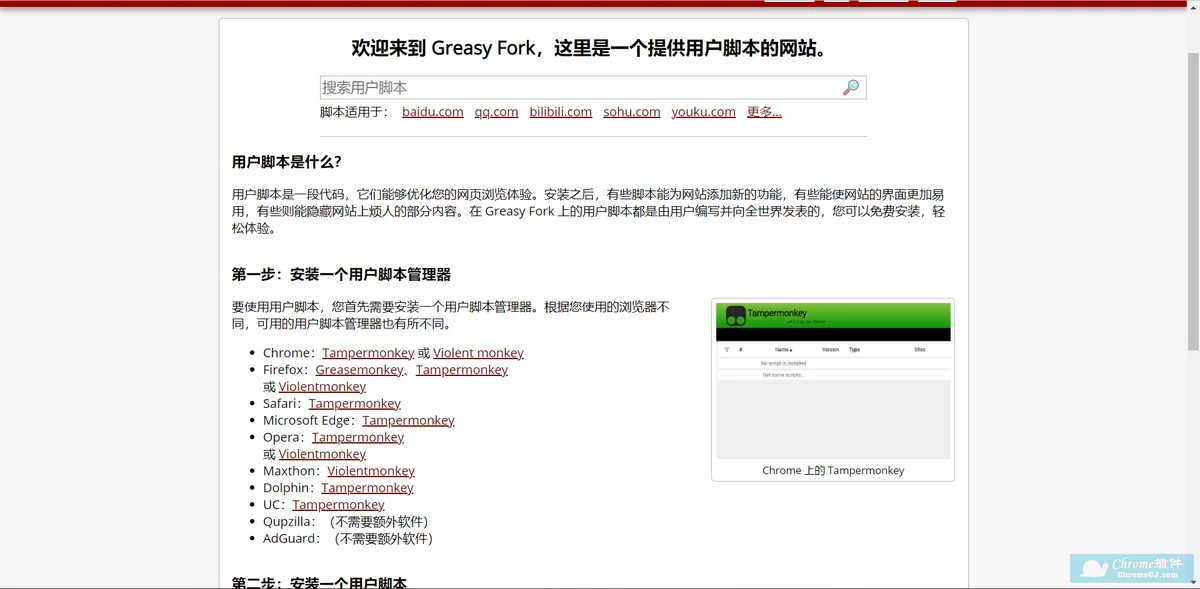
Task: Open Violent monkey link for Chrome
Action: click(478, 353)
